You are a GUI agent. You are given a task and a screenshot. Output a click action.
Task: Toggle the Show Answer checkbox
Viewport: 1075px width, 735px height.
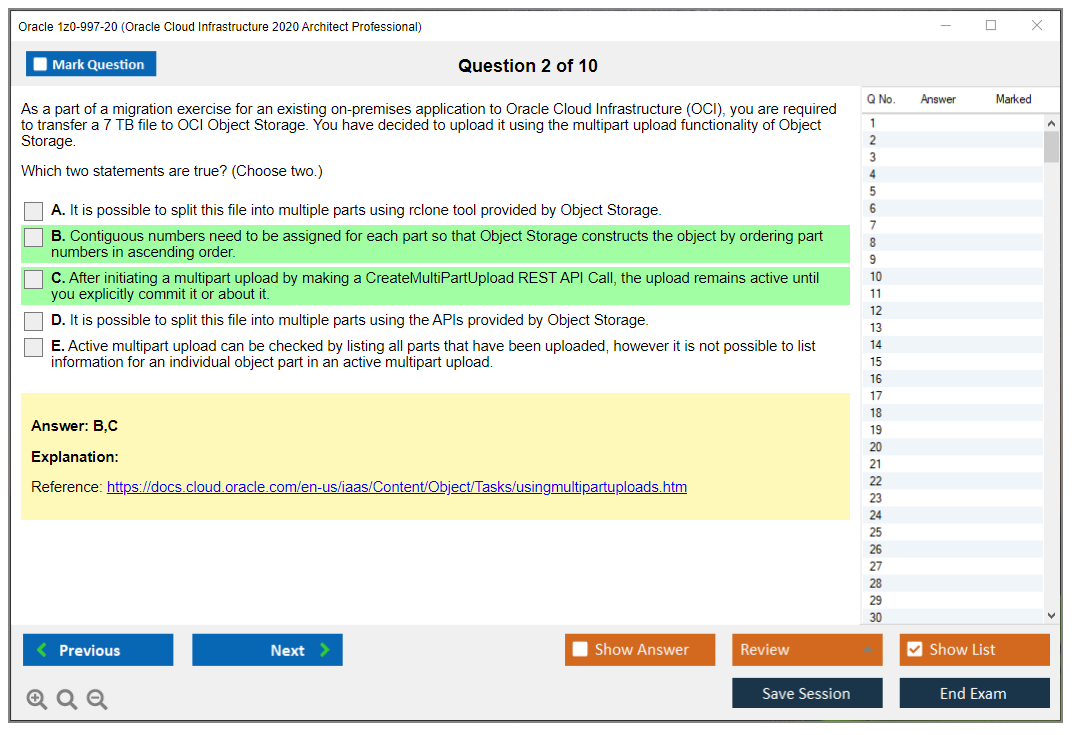click(x=580, y=649)
